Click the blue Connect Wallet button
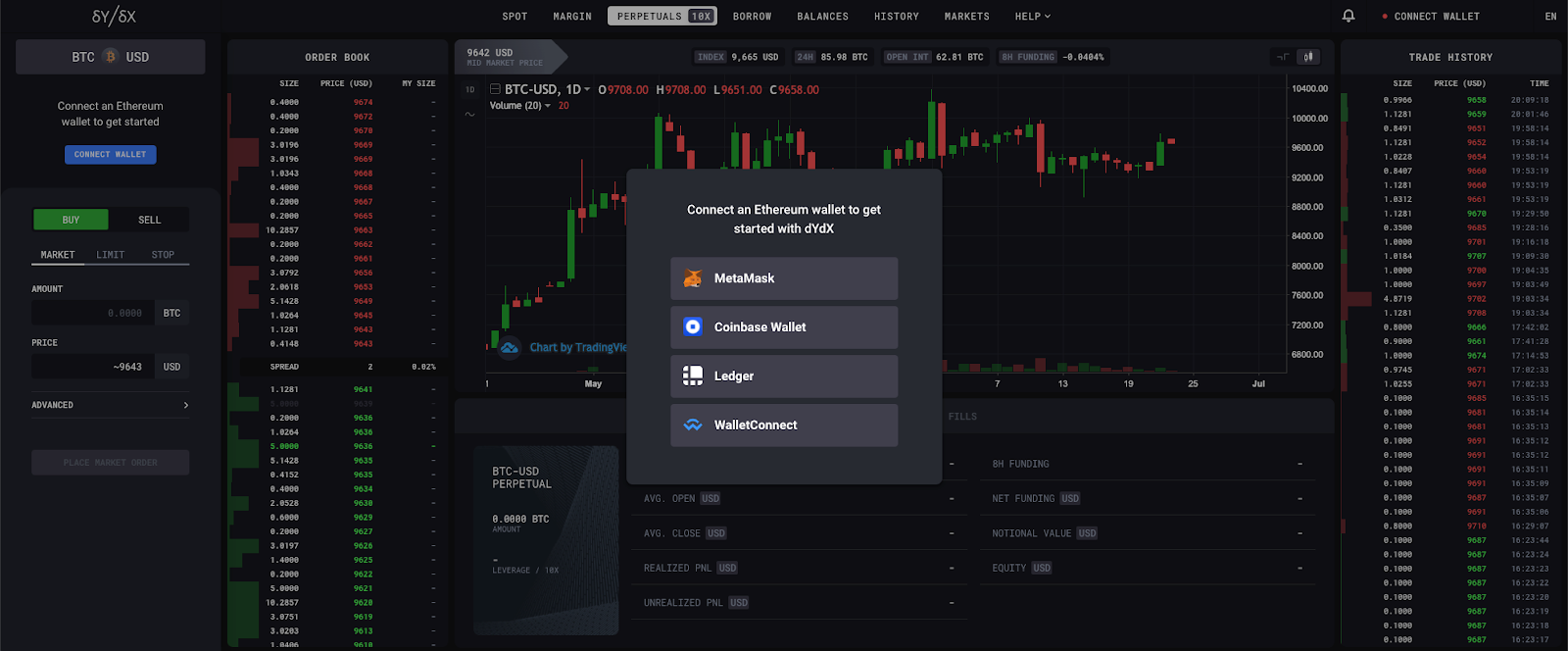 coord(110,154)
